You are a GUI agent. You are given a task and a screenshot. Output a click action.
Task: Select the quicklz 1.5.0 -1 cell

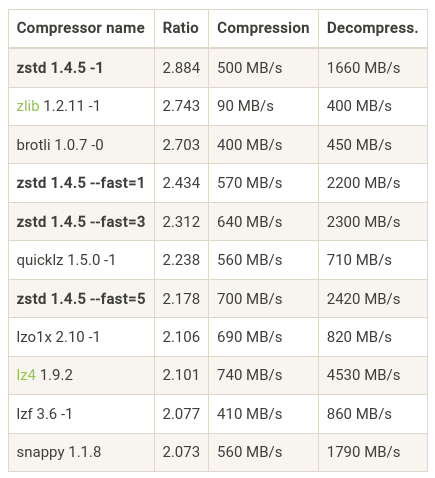[81, 260]
